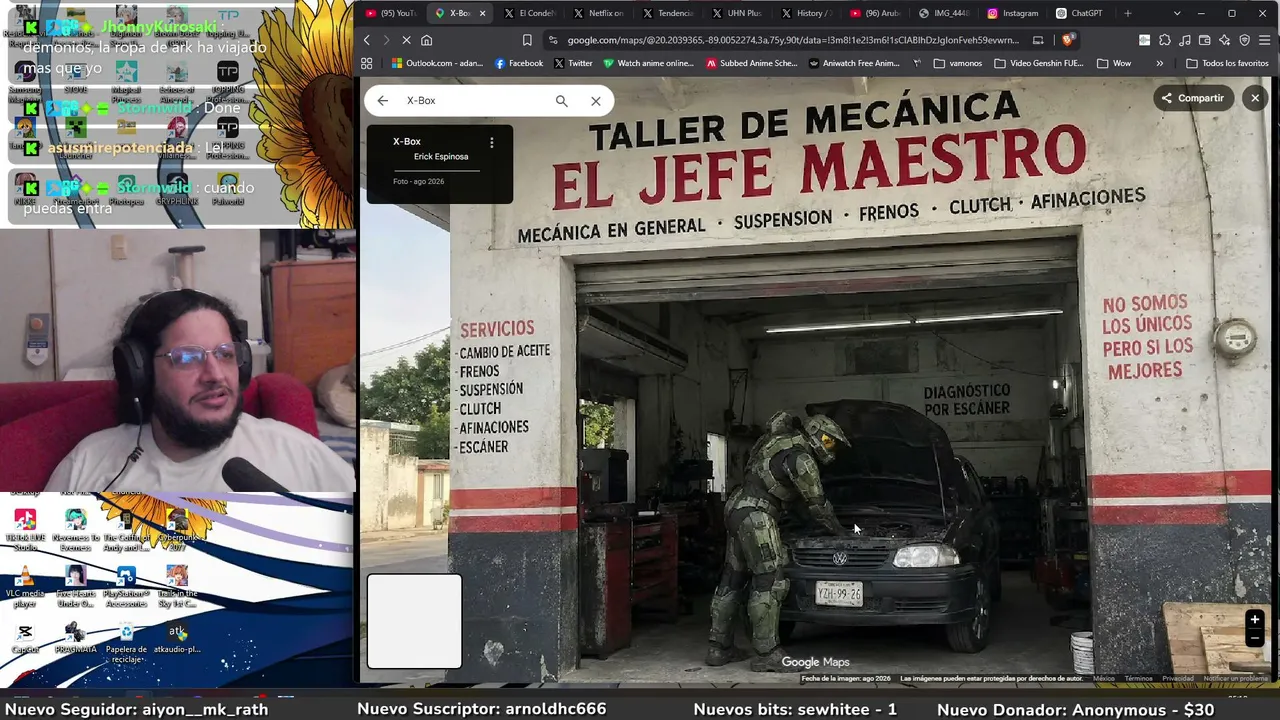Click the Términos link in the footer
This screenshot has height=720, width=1280.
(x=1138, y=679)
